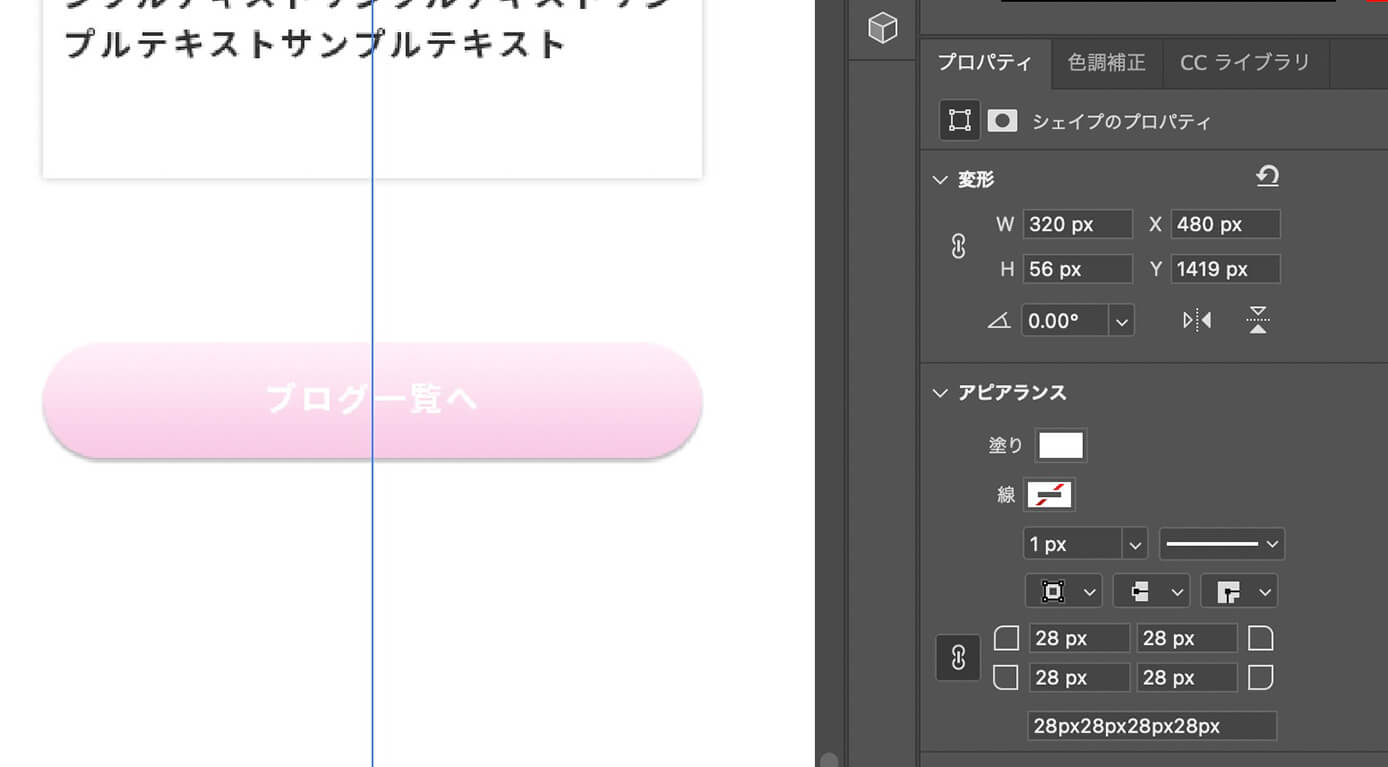Select the mask properties icon
Screen dimensions: 1388x767
[1002, 121]
